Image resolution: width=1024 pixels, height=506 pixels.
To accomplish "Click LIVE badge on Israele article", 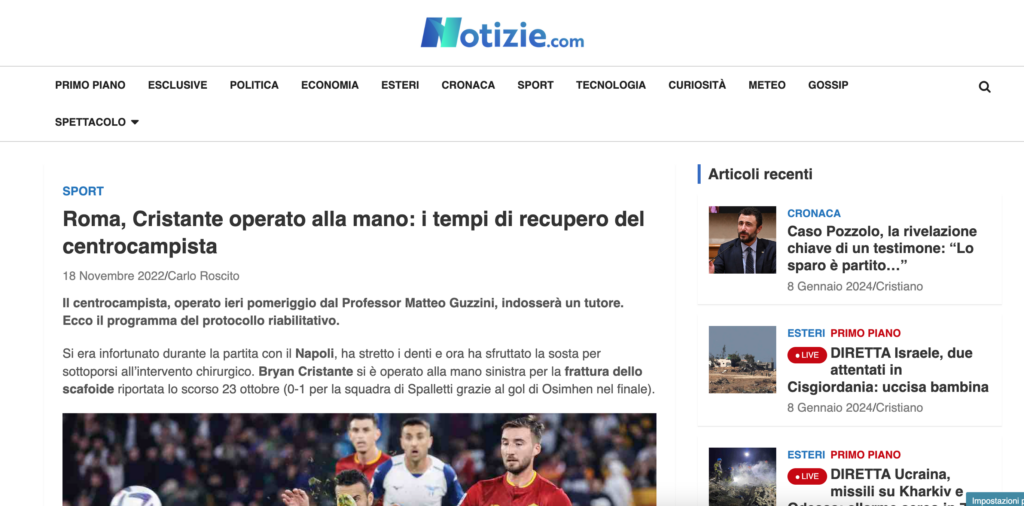I will (x=807, y=355).
